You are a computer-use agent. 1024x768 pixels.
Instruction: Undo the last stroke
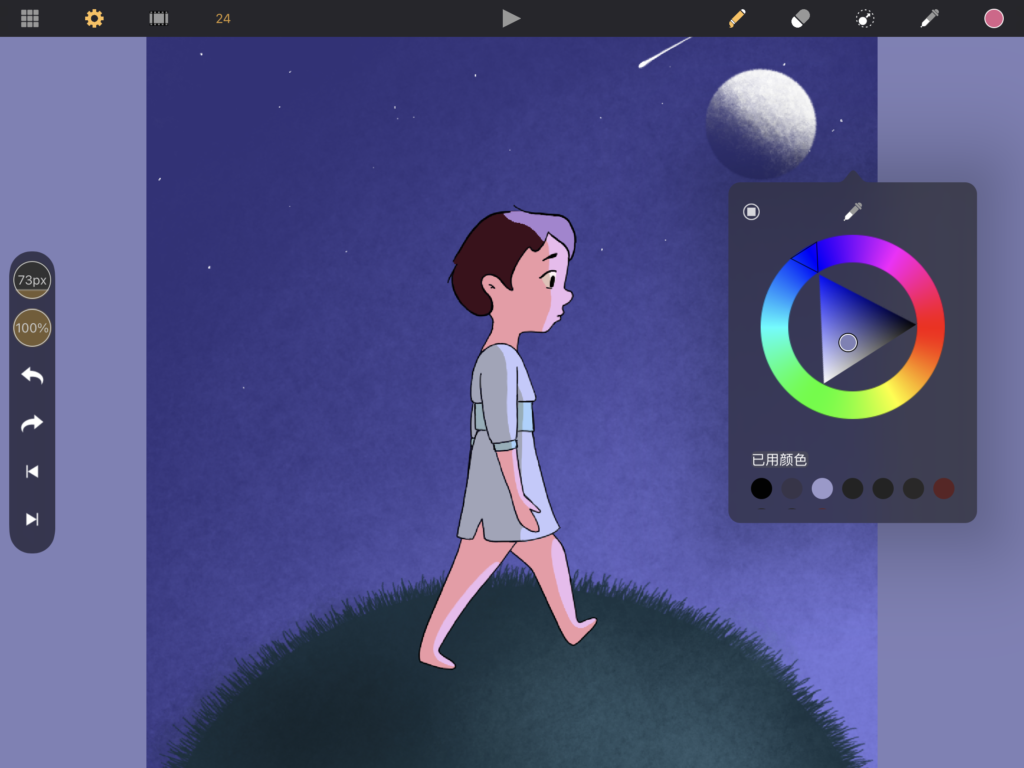32,376
